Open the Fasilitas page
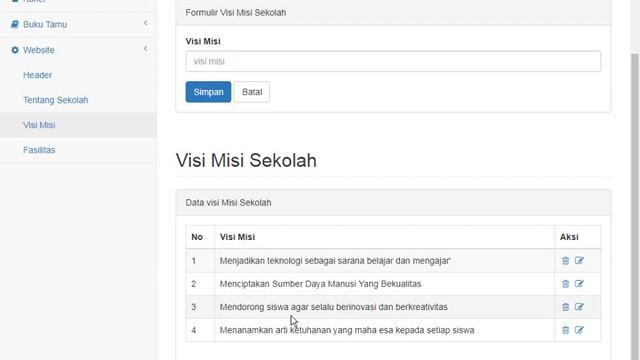This screenshot has width=640, height=360. [39, 150]
